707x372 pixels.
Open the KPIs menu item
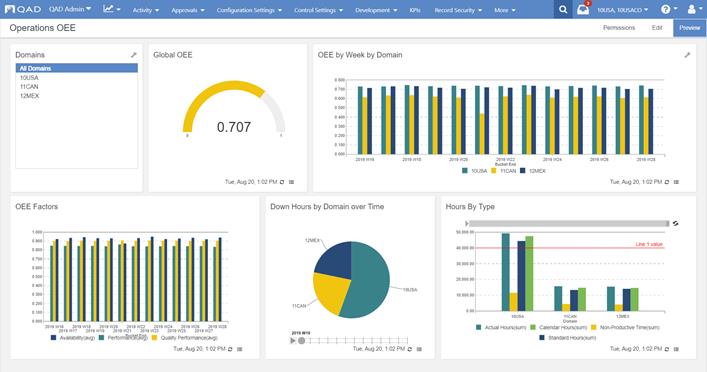pos(415,10)
